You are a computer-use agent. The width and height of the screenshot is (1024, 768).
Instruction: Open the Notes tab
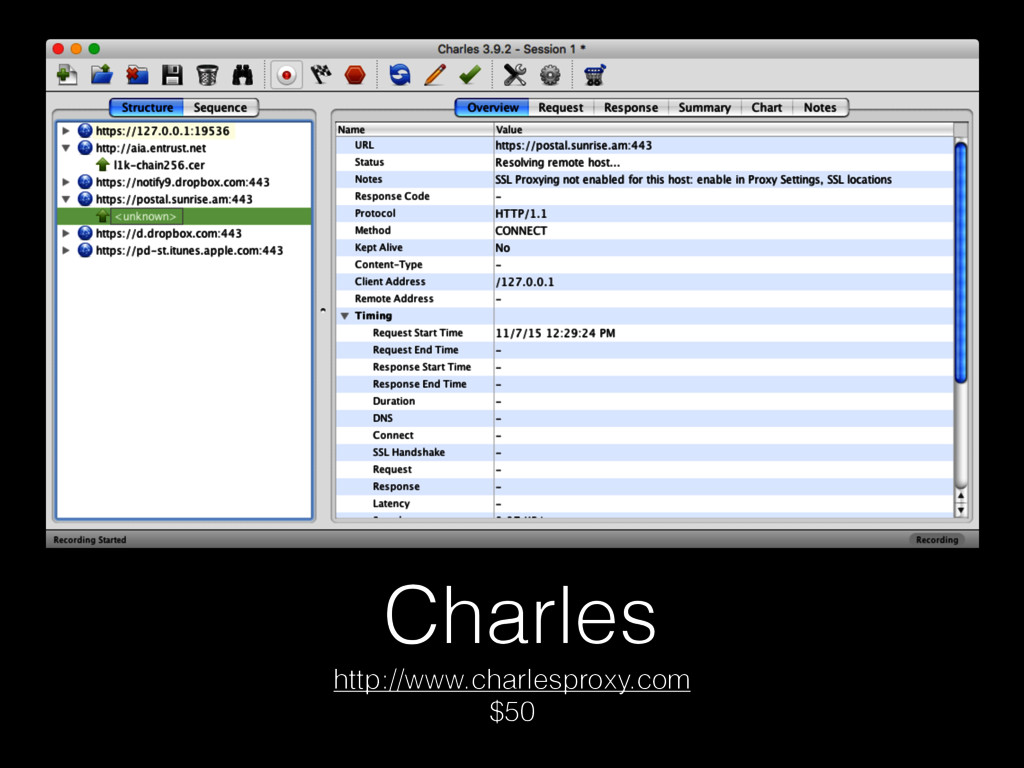coord(820,107)
